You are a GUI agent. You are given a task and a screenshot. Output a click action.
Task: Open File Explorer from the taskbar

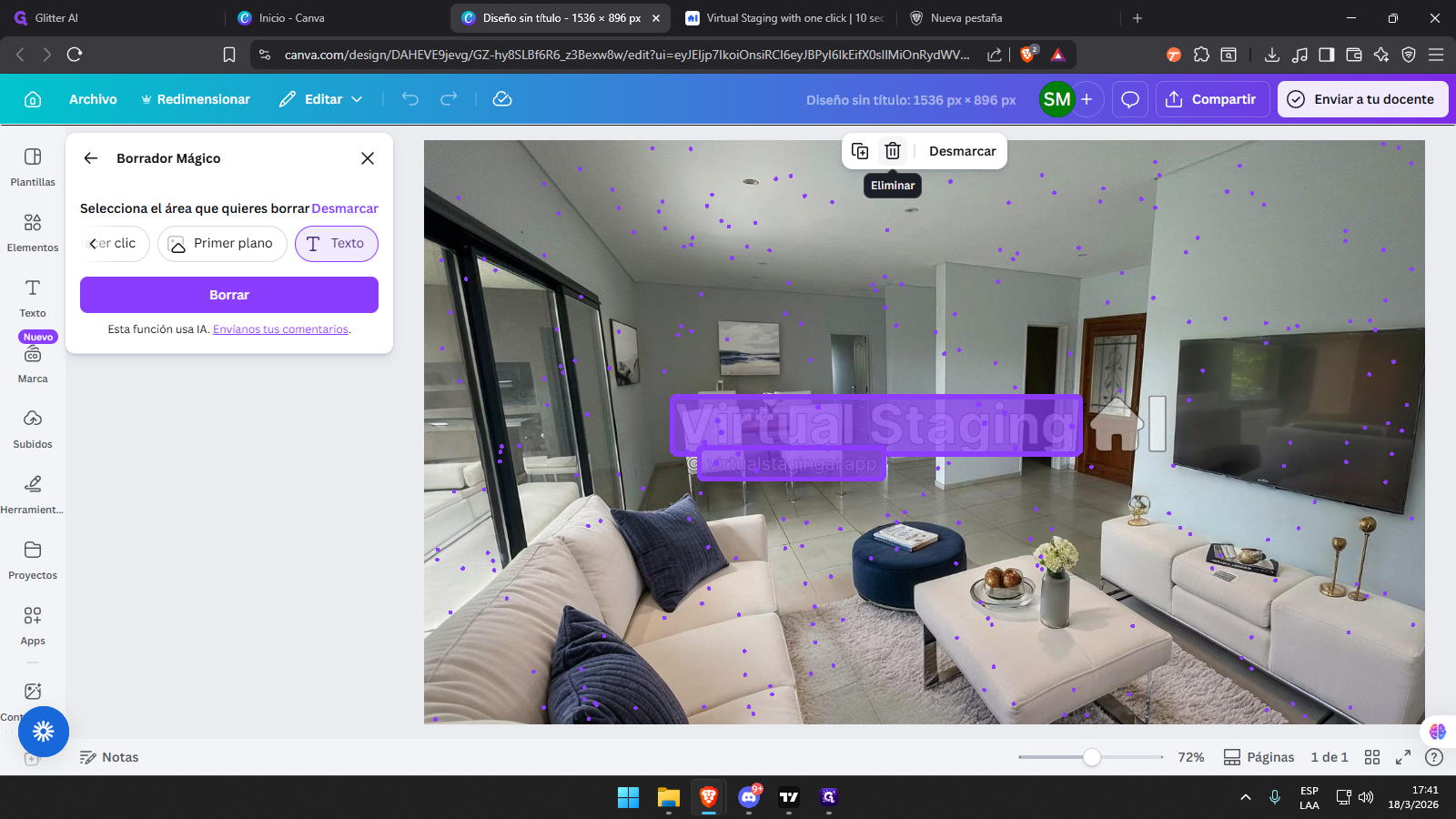pos(669,797)
